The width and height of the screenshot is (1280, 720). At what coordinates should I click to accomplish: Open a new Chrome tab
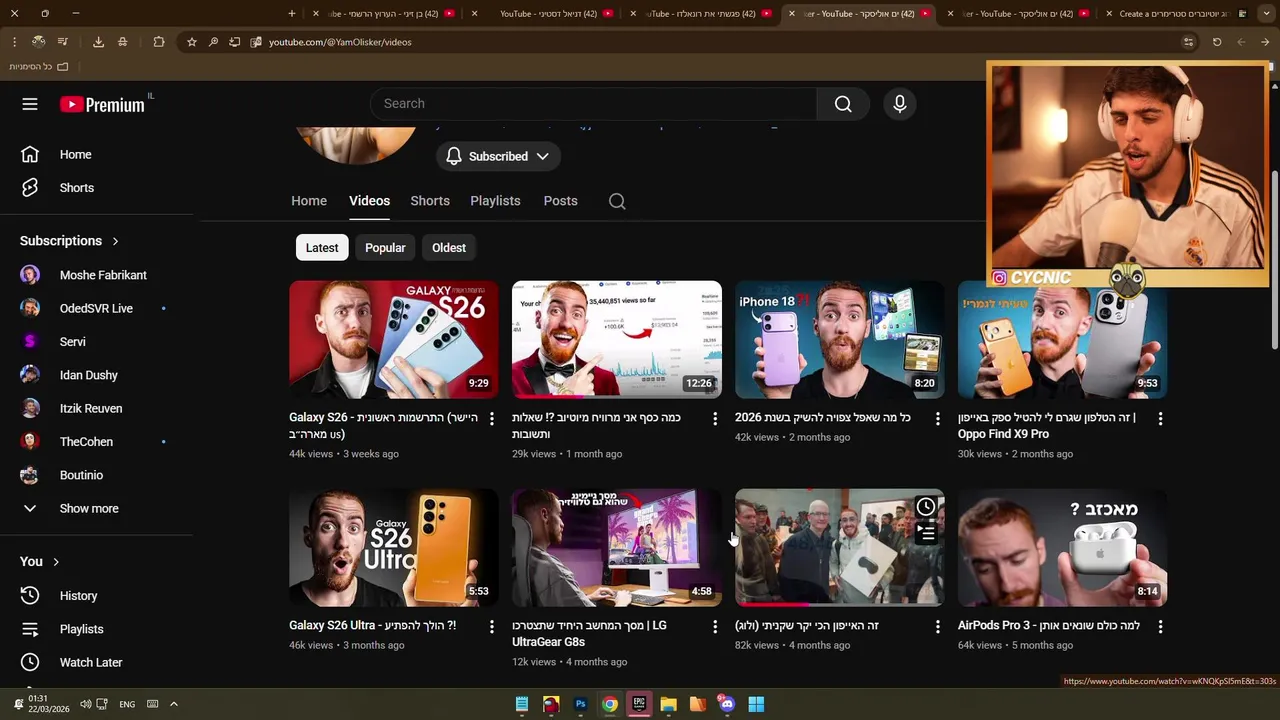[292, 14]
